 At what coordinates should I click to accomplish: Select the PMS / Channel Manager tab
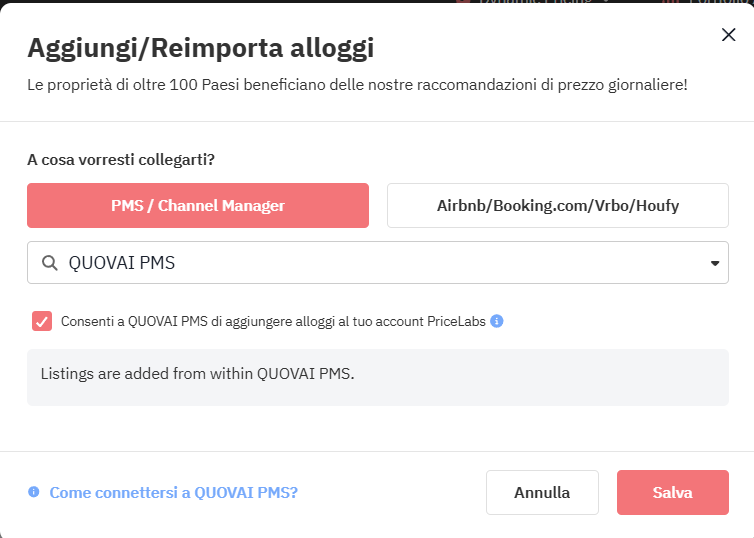click(198, 206)
